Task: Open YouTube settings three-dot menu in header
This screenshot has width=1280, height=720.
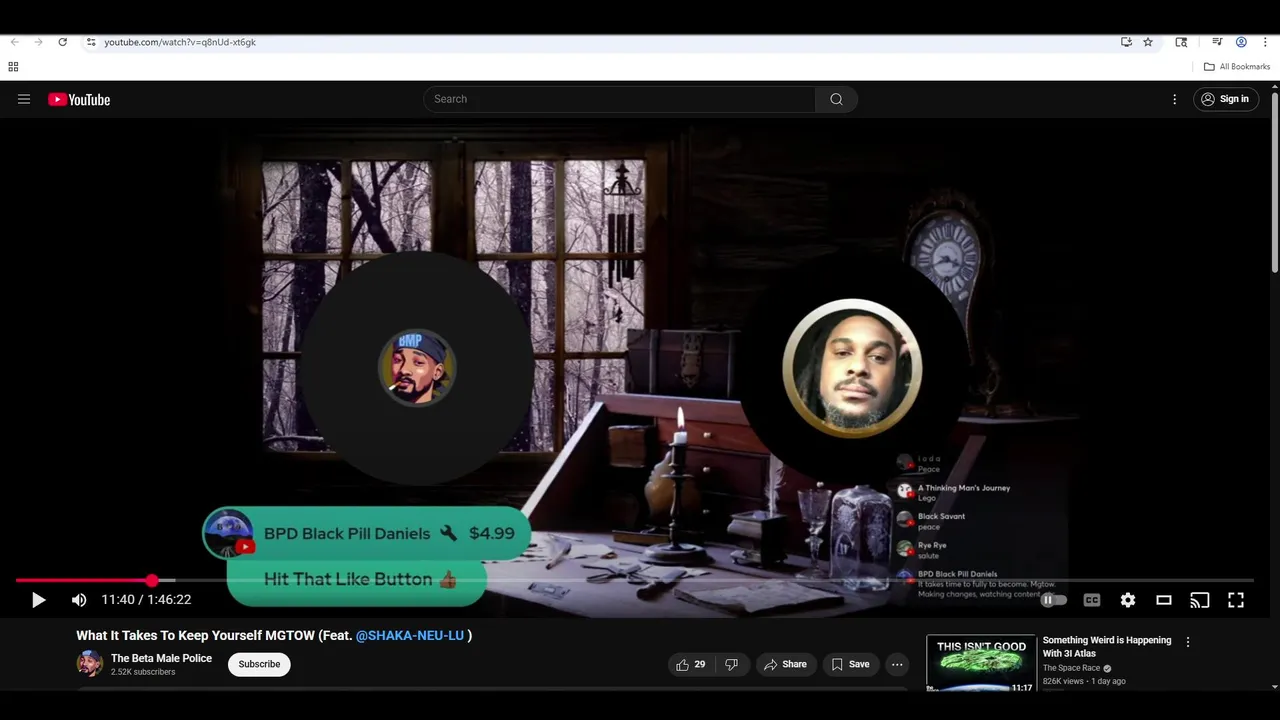Action: (x=1175, y=99)
